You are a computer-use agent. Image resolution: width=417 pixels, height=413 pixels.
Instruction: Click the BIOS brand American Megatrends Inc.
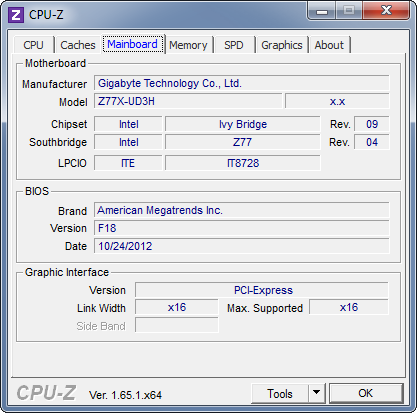242,210
